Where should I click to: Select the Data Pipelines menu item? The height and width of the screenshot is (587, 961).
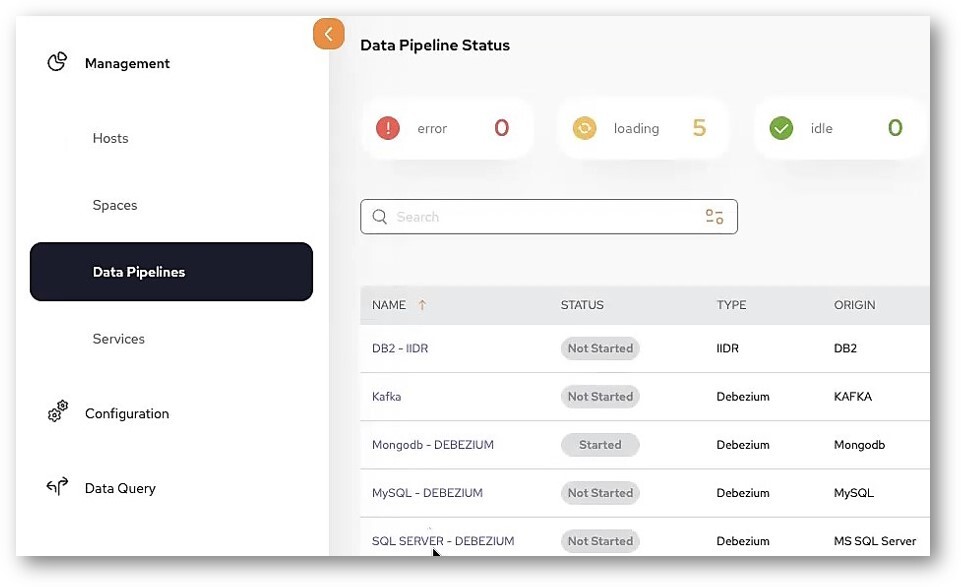(x=171, y=271)
